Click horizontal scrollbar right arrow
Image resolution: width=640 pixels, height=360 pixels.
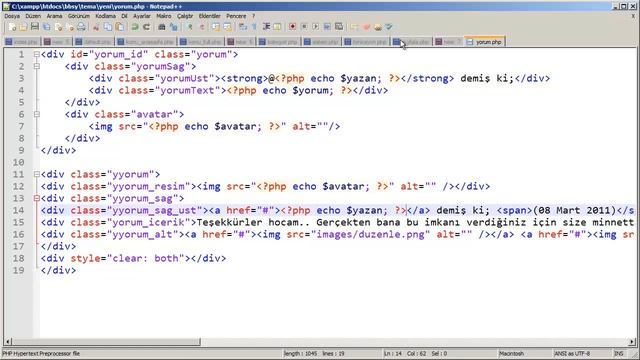[632, 342]
